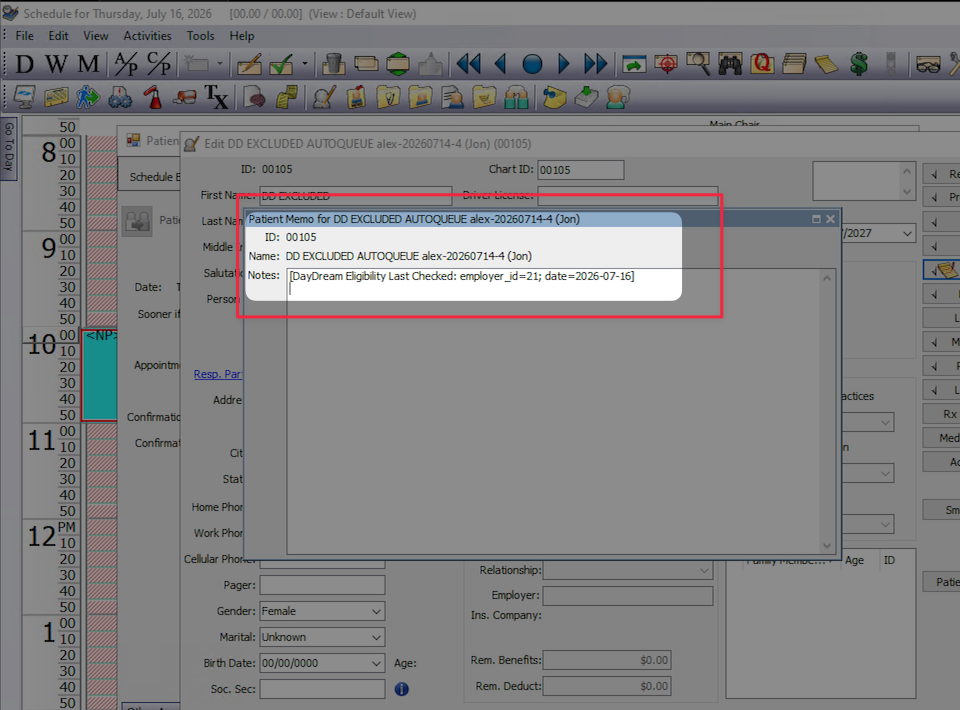This screenshot has height=710, width=960.
Task: Click the Resp. Party link
Action: pyautogui.click(x=218, y=374)
